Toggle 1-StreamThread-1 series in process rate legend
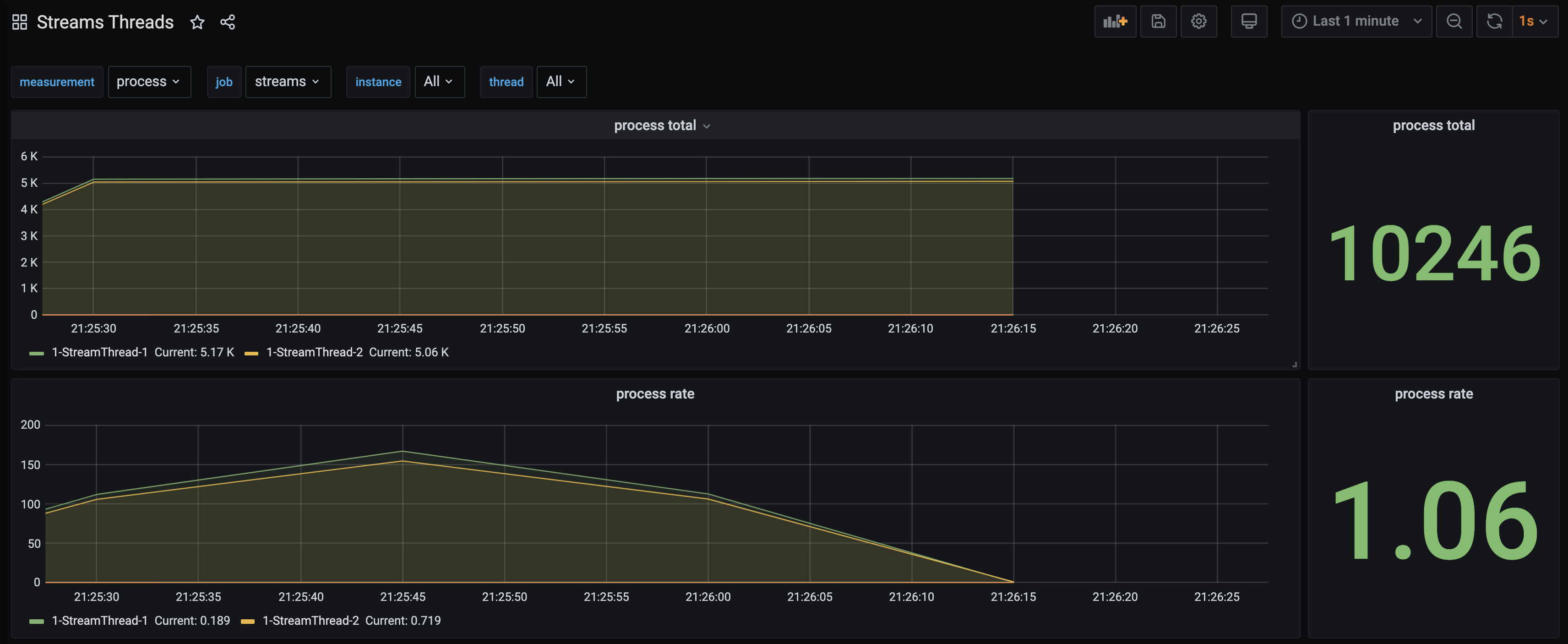1568x644 pixels. tap(99, 621)
